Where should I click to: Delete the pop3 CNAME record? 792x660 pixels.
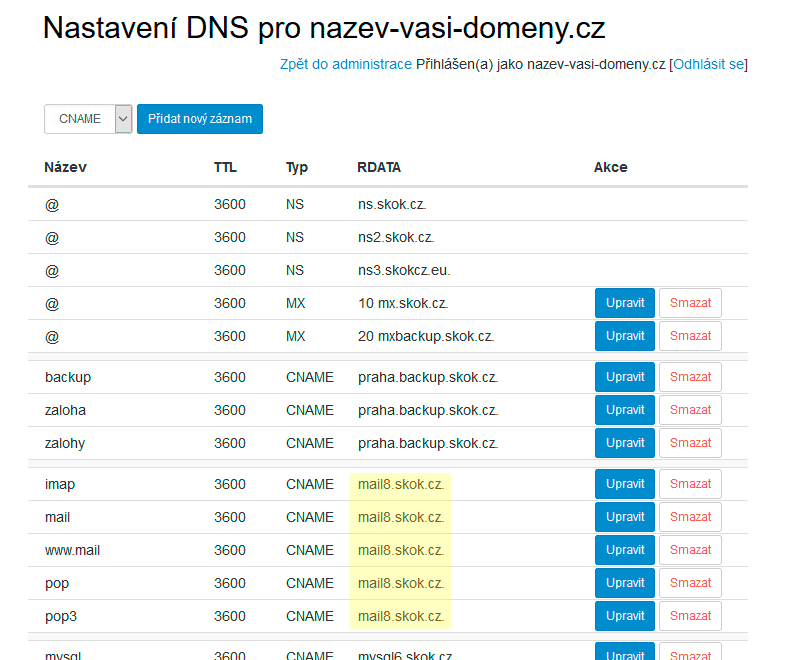pyautogui.click(x=690, y=616)
